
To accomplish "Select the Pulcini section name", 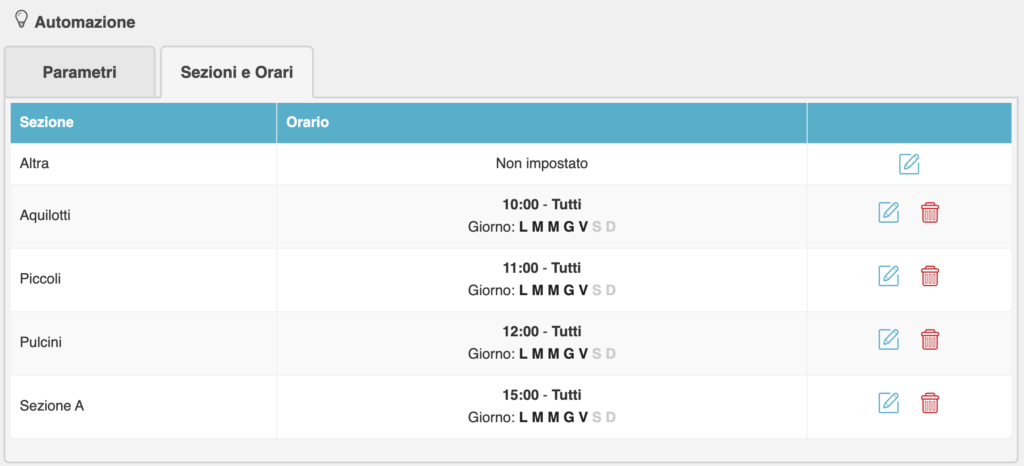I will pos(40,342).
